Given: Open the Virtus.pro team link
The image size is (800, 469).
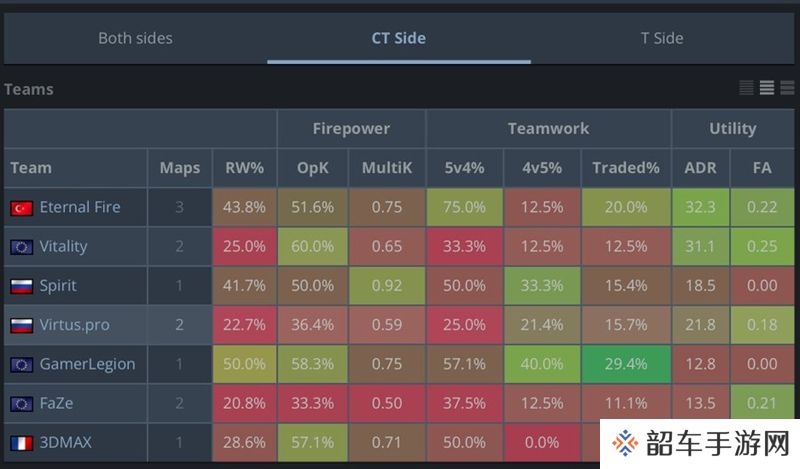Looking at the screenshot, I should click(x=74, y=325).
